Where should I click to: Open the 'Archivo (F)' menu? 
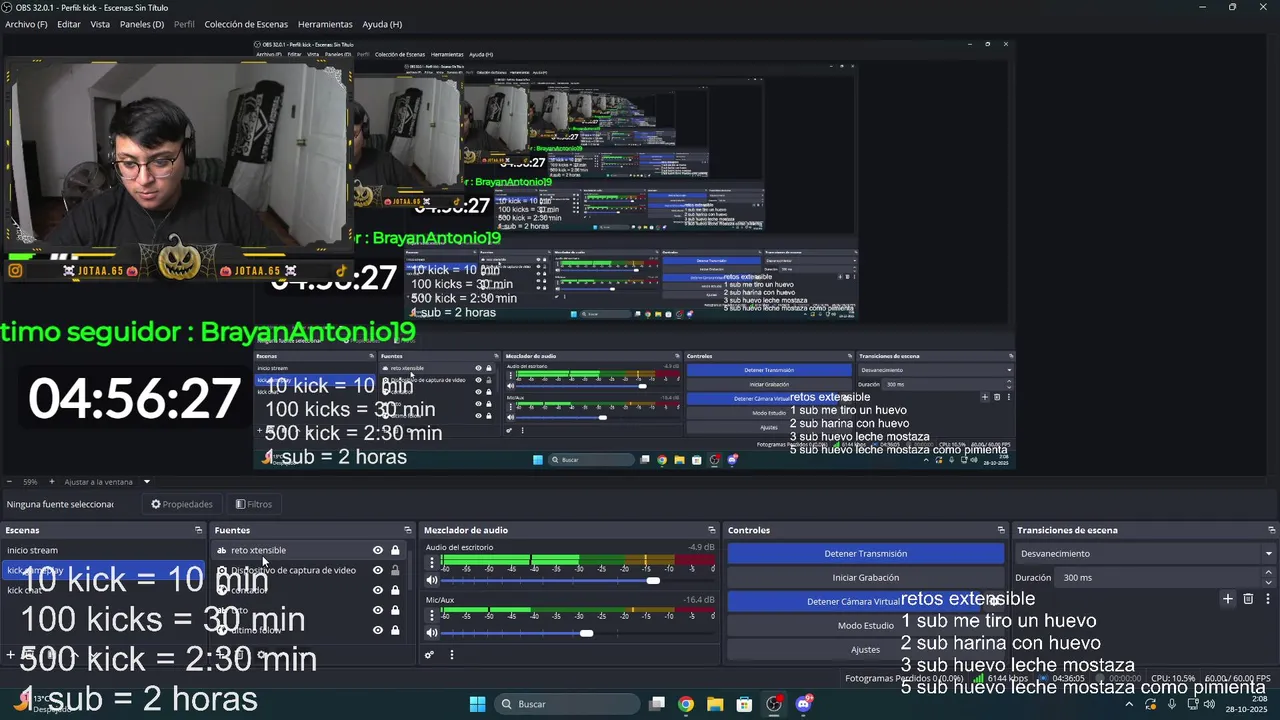(26, 24)
